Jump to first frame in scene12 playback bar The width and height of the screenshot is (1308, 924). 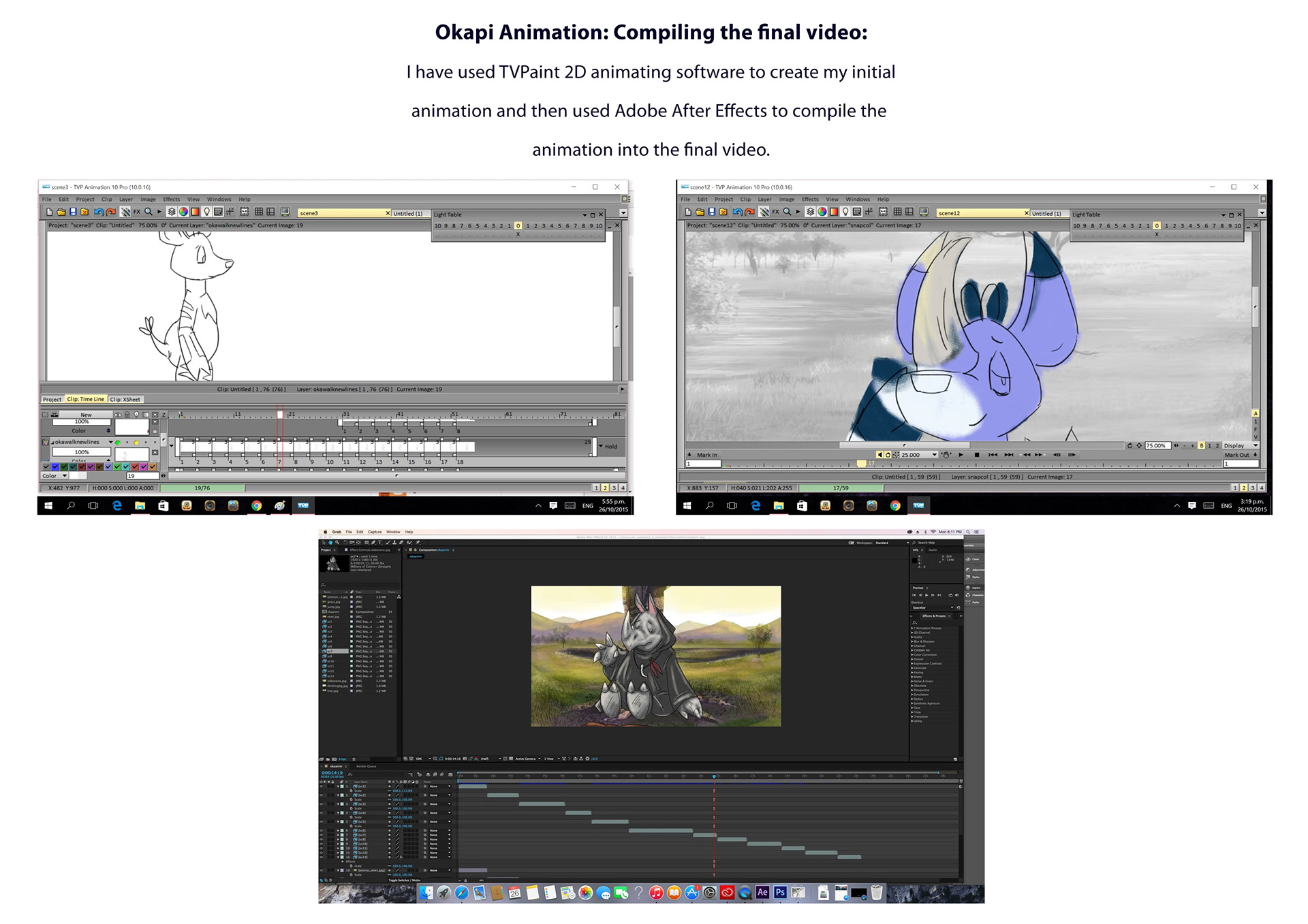coord(993,455)
